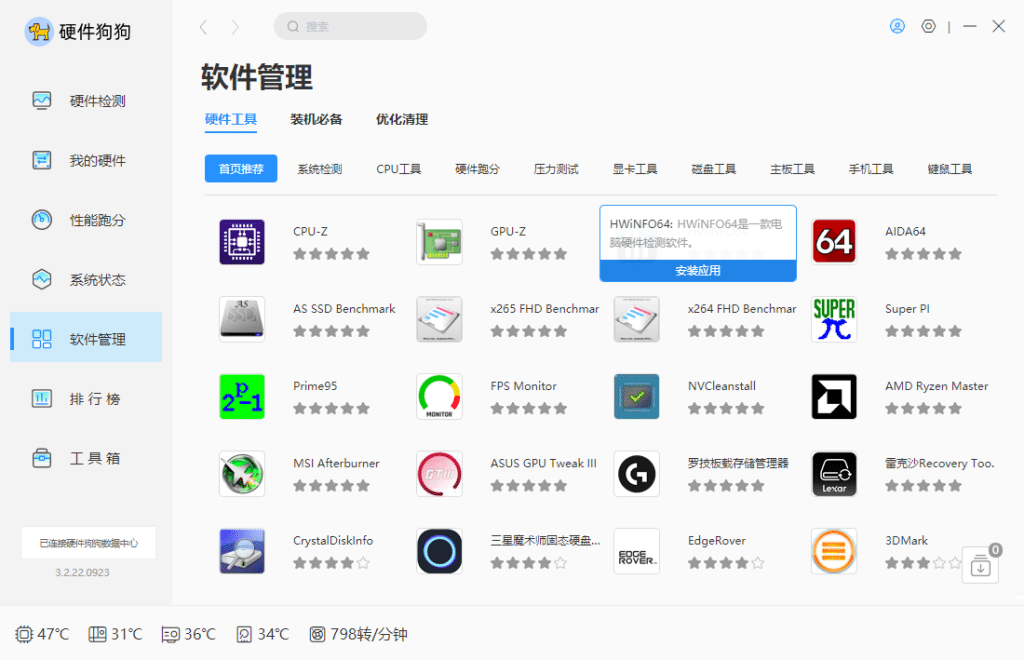This screenshot has height=660, width=1024.
Task: Click the 硬件狗狗 dog logo
Action: click(39, 31)
